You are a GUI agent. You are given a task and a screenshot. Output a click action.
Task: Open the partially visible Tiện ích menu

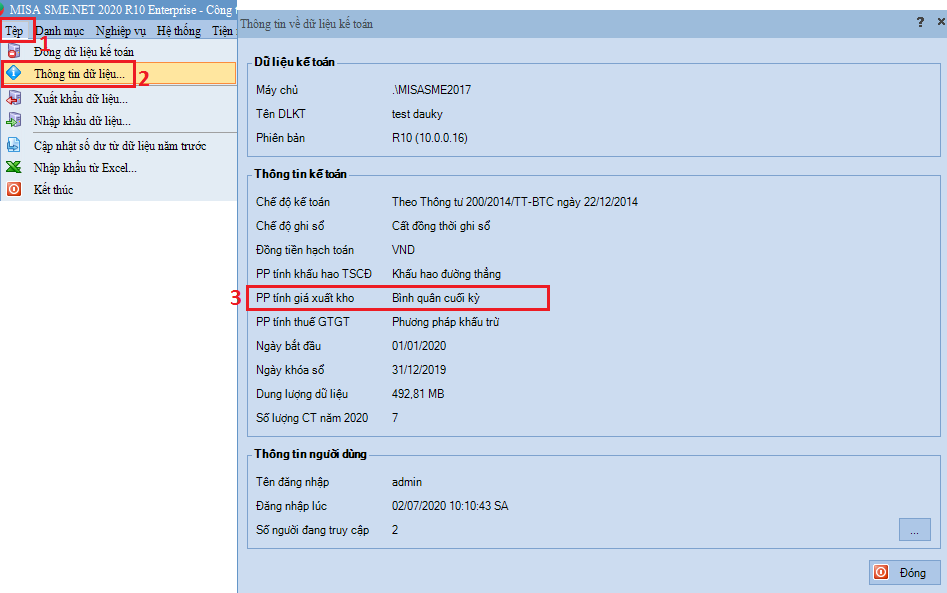[x=223, y=31]
